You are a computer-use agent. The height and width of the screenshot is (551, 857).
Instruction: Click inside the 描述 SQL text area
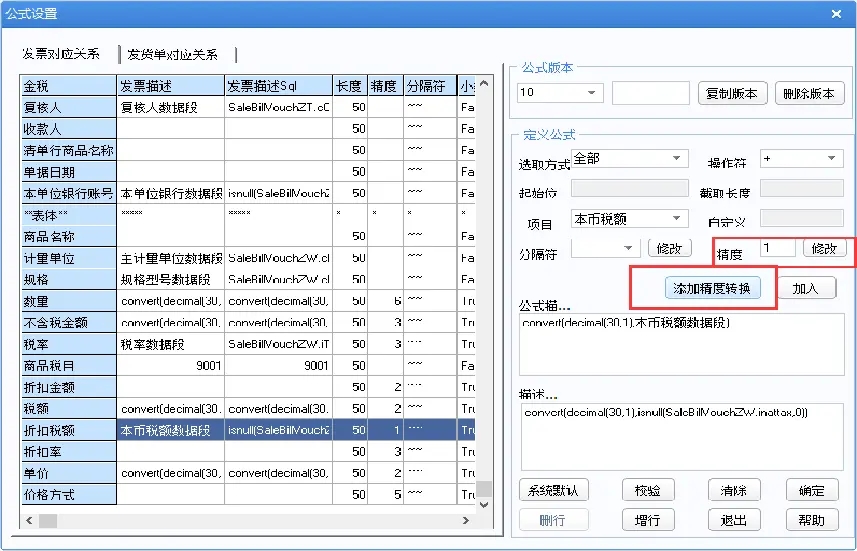coord(682,437)
